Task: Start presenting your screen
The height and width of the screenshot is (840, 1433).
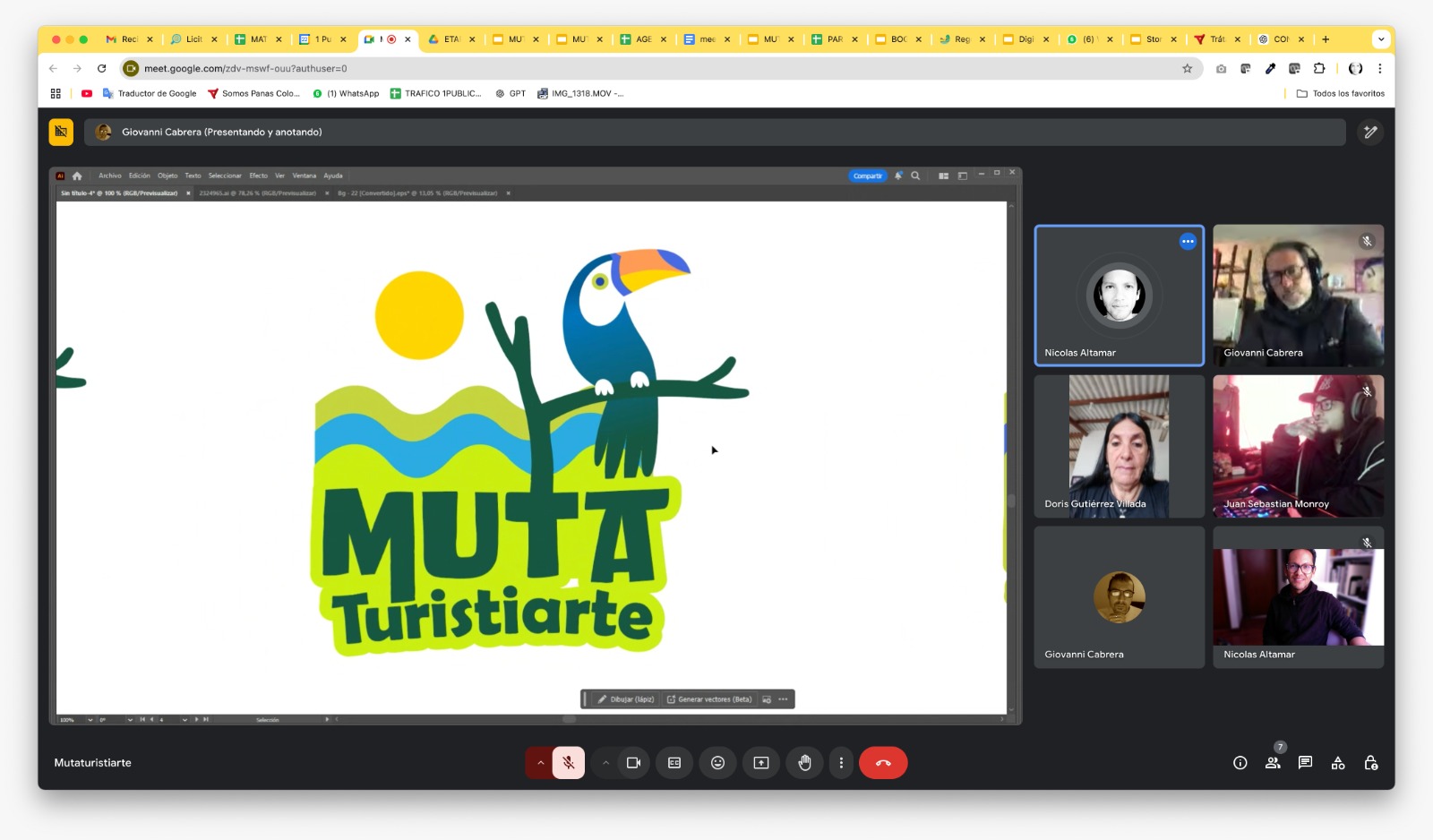Action: click(x=761, y=763)
